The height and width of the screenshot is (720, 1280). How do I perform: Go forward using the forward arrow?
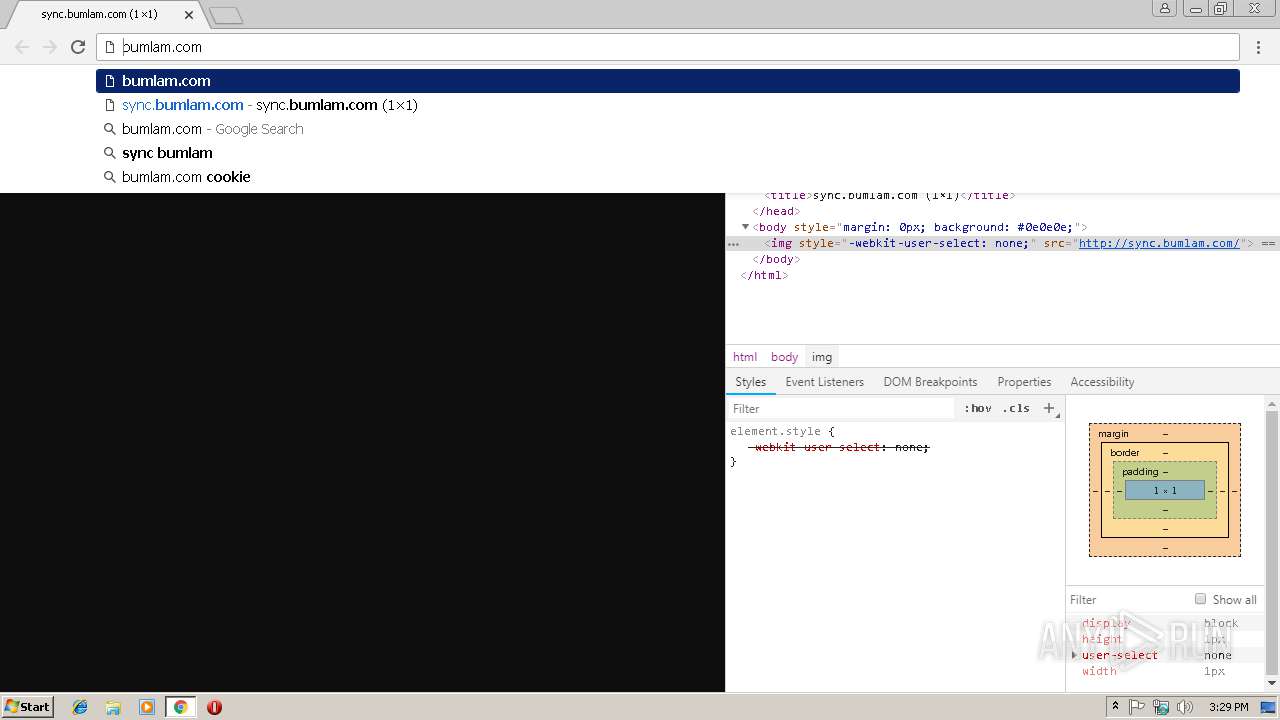click(x=50, y=47)
